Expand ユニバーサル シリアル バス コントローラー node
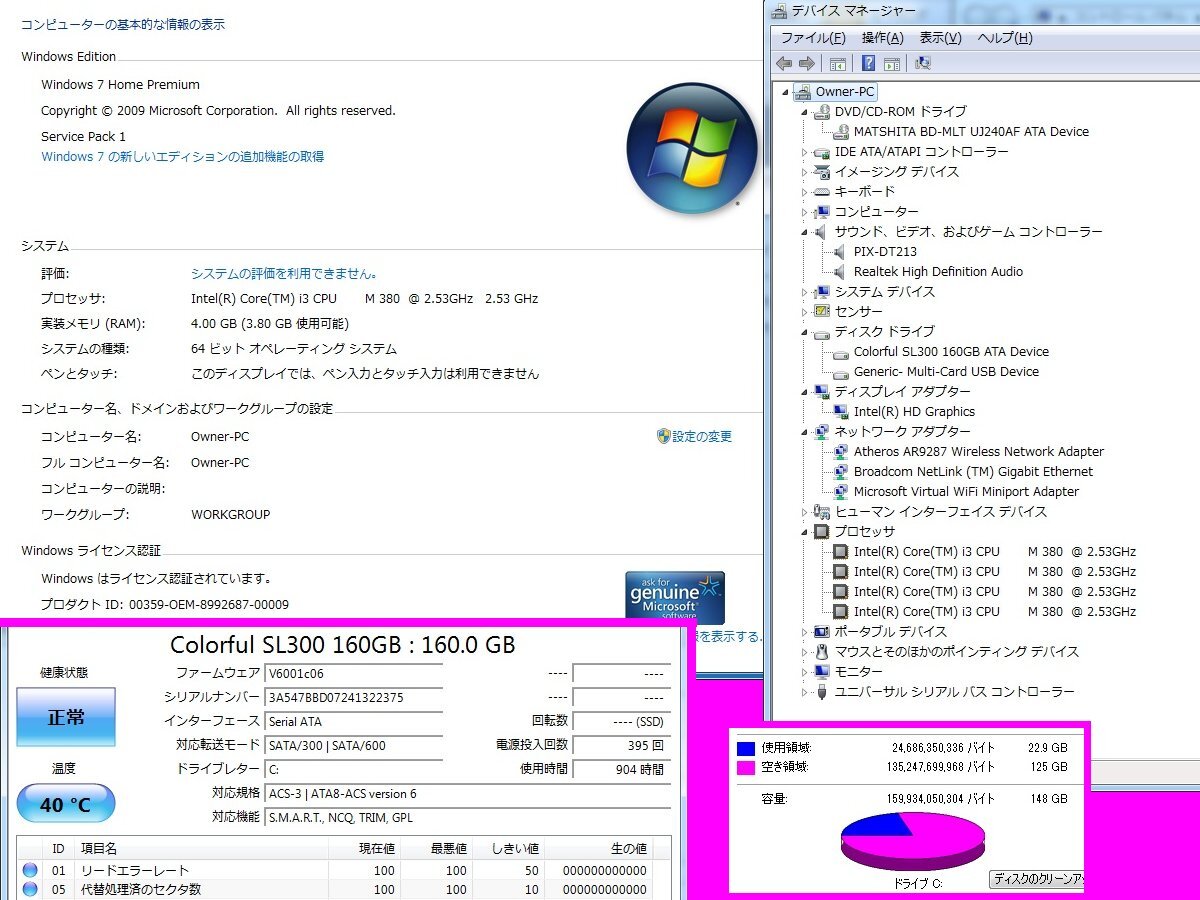Viewport: 1200px width, 900px height. [x=805, y=692]
